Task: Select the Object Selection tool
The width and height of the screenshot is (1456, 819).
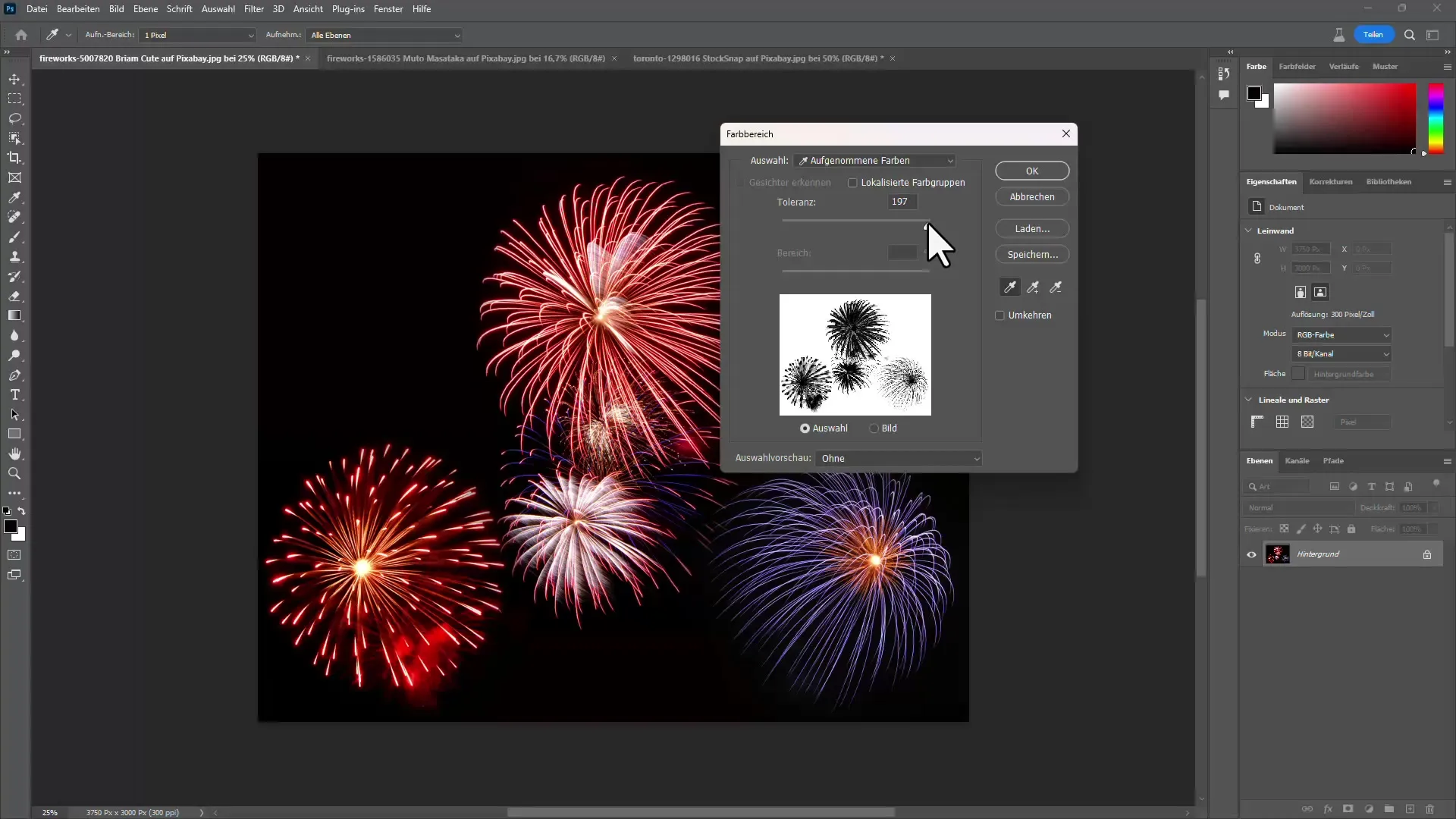Action: [x=14, y=138]
